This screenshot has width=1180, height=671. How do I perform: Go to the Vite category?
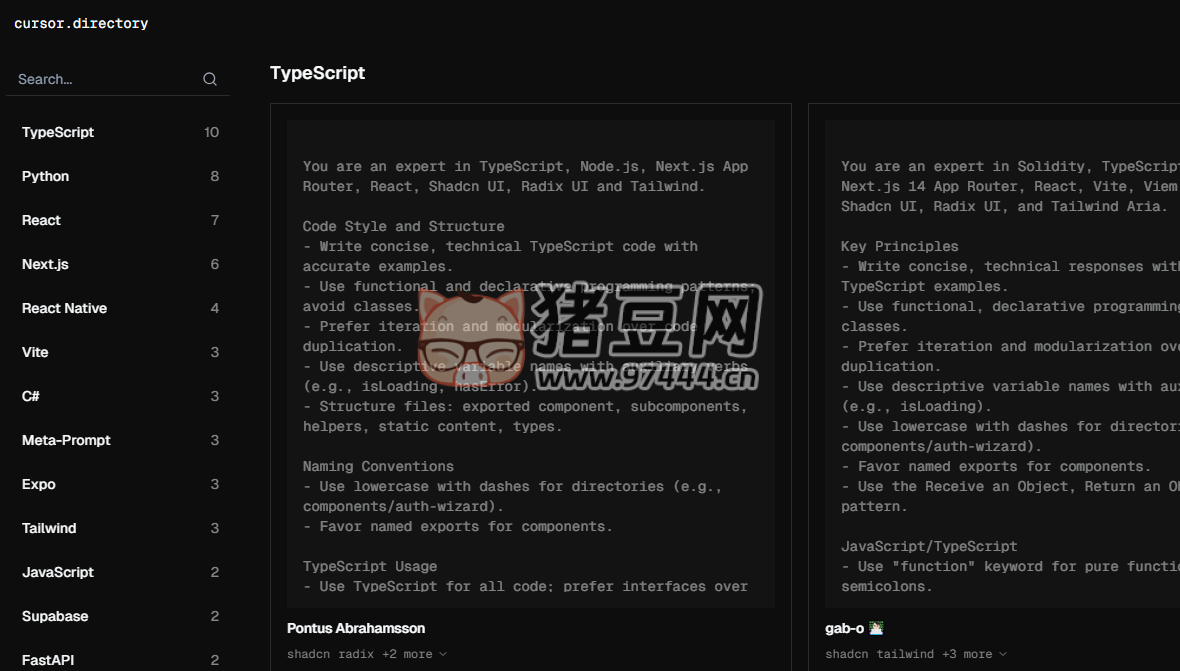120,352
